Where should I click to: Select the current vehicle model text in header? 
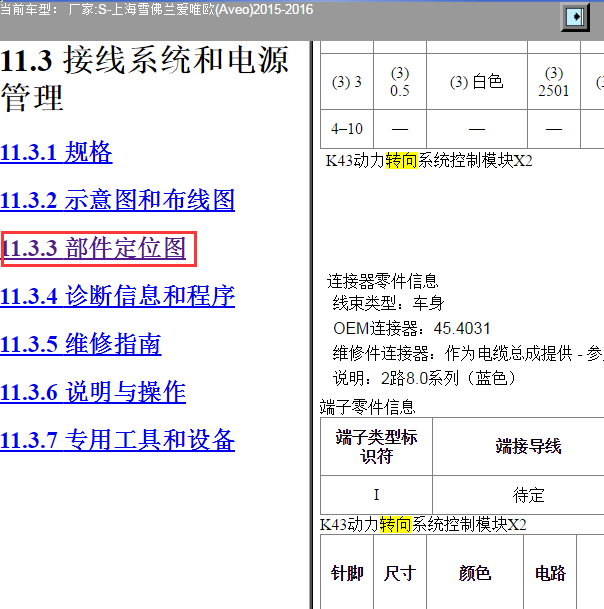pos(157,9)
